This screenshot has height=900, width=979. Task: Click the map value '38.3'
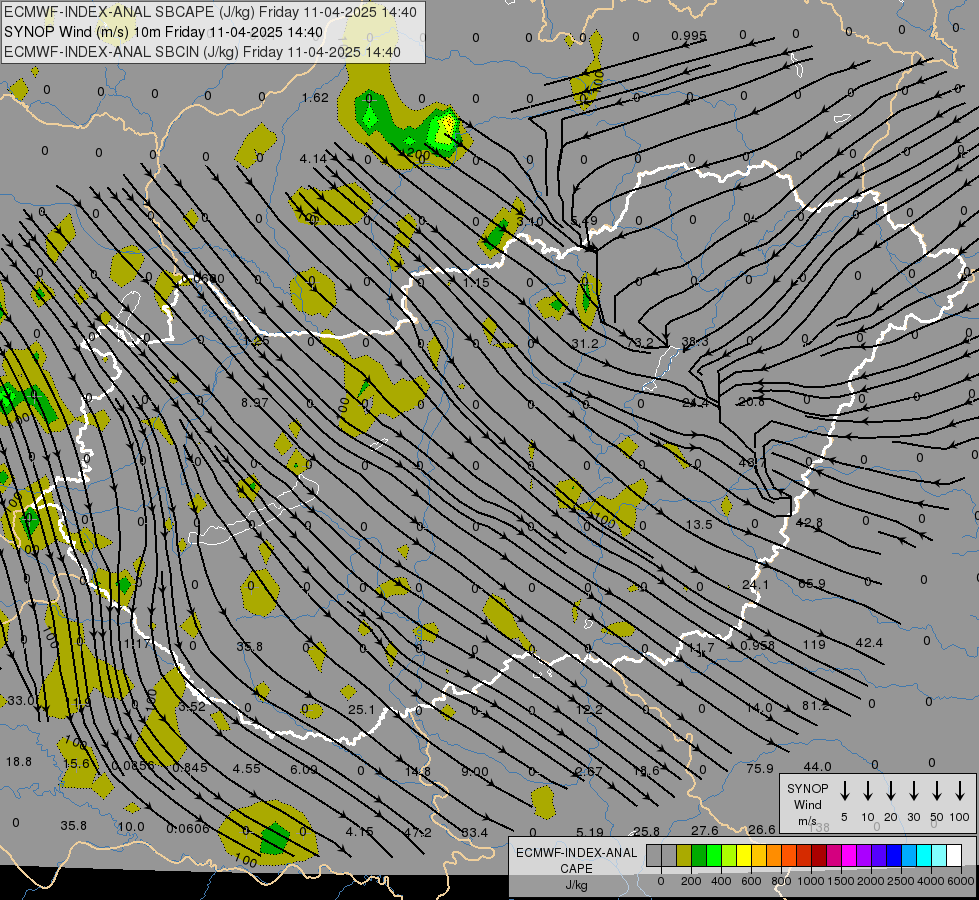[x=695, y=342]
